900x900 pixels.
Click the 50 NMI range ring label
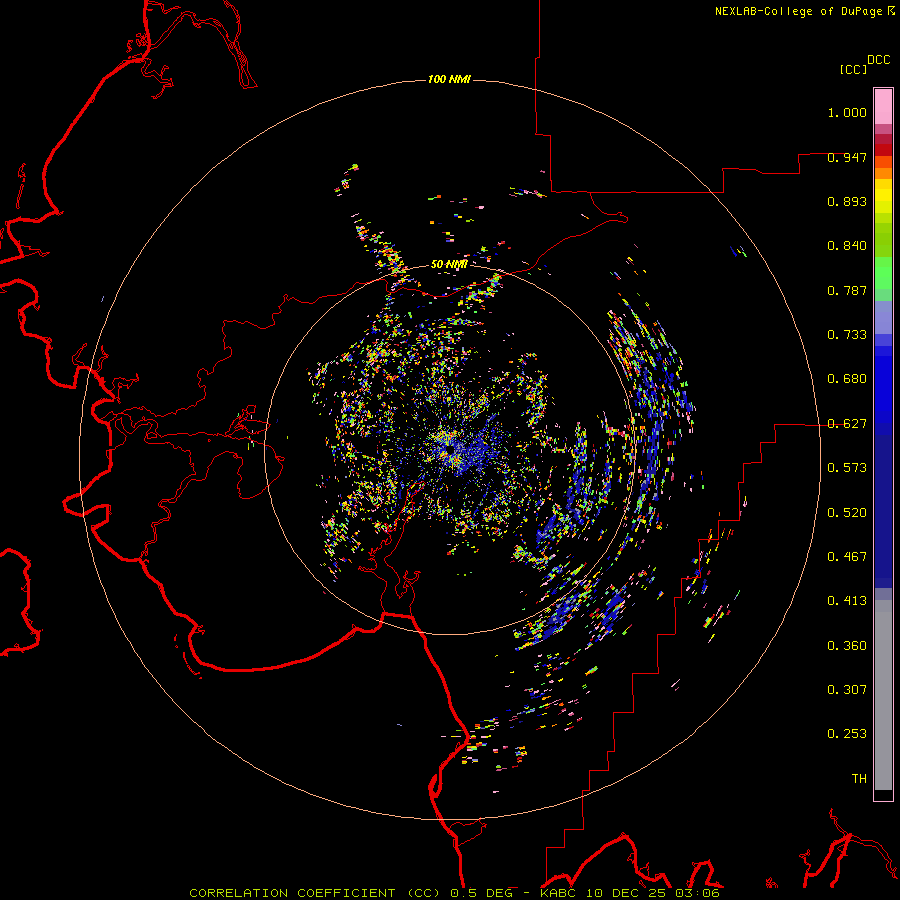tap(449, 264)
